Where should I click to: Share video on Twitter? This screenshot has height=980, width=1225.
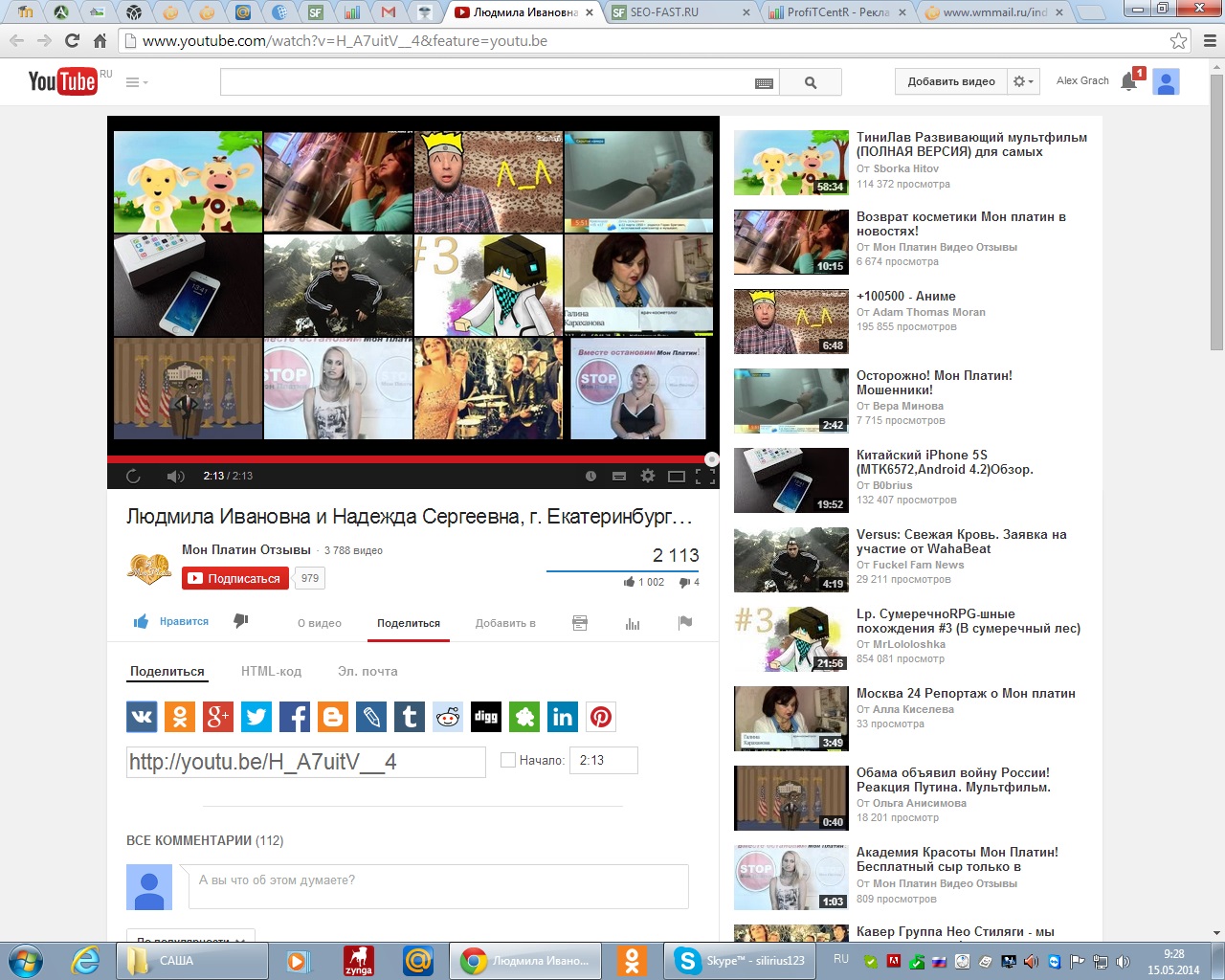256,717
